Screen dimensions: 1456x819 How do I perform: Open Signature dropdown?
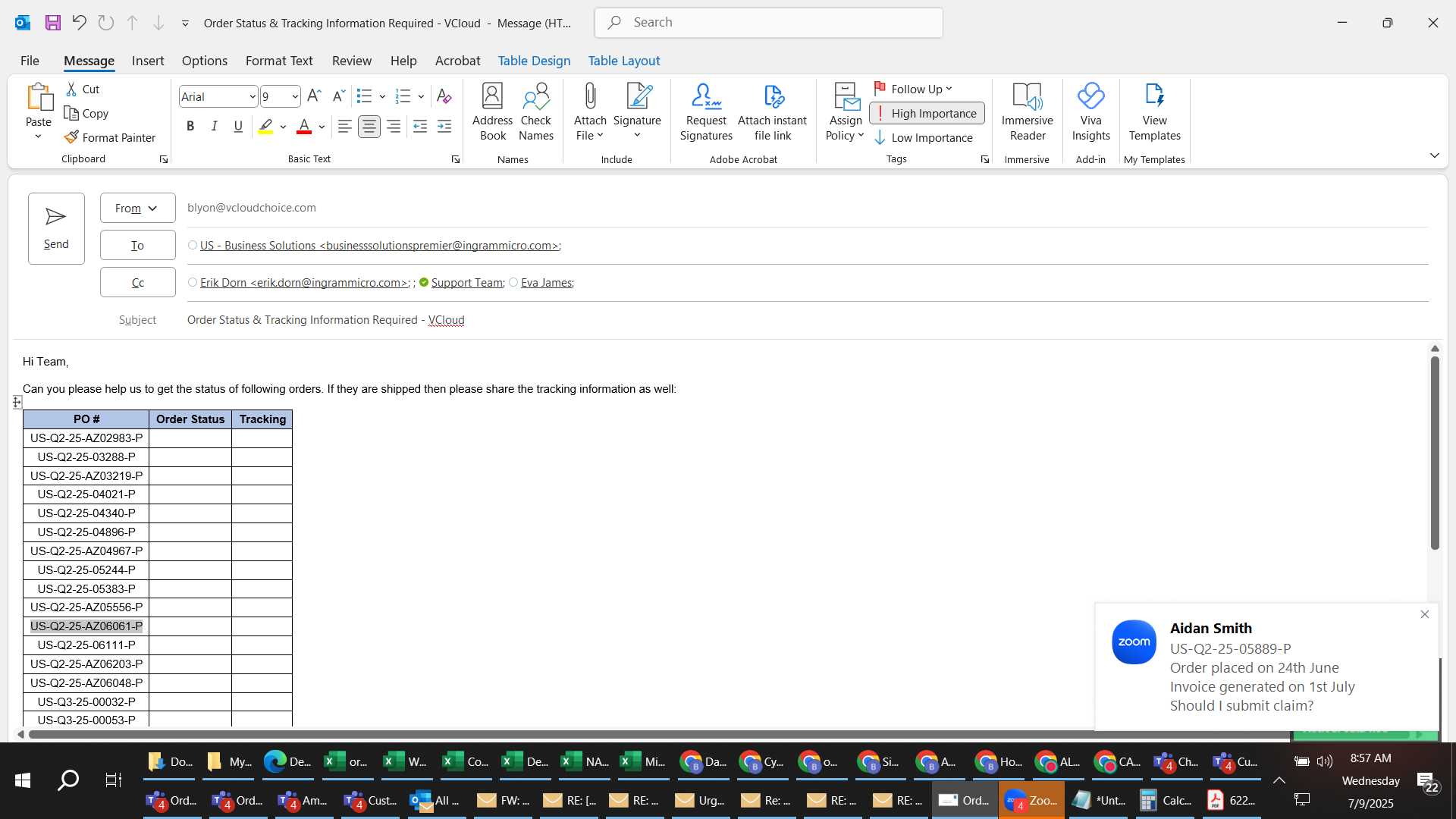[637, 111]
